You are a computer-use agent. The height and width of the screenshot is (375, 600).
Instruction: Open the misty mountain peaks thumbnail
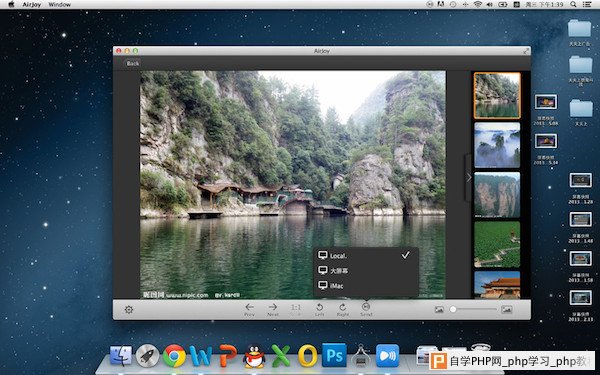click(x=497, y=145)
